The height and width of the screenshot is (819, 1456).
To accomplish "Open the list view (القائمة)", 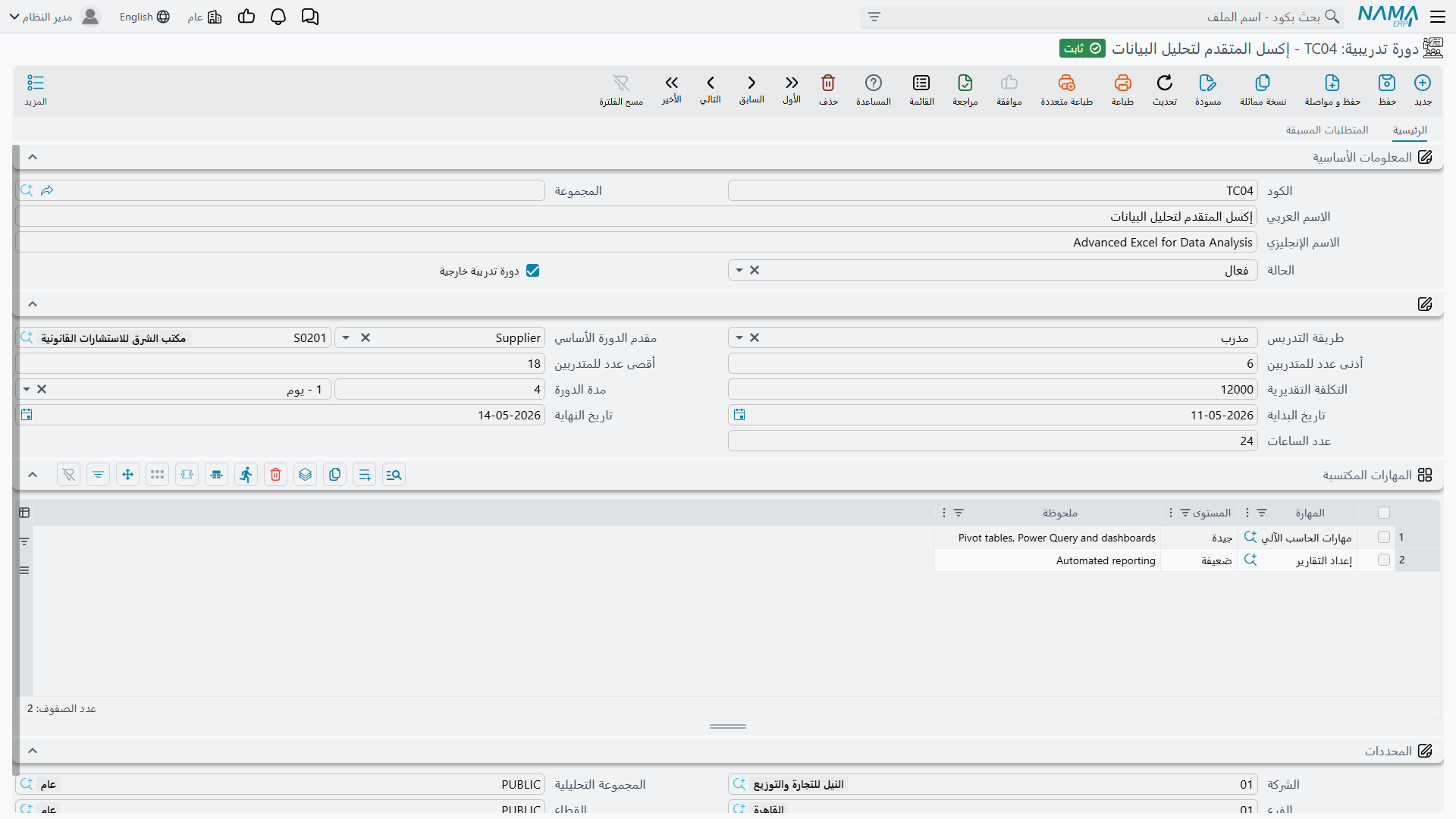I will click(x=921, y=89).
